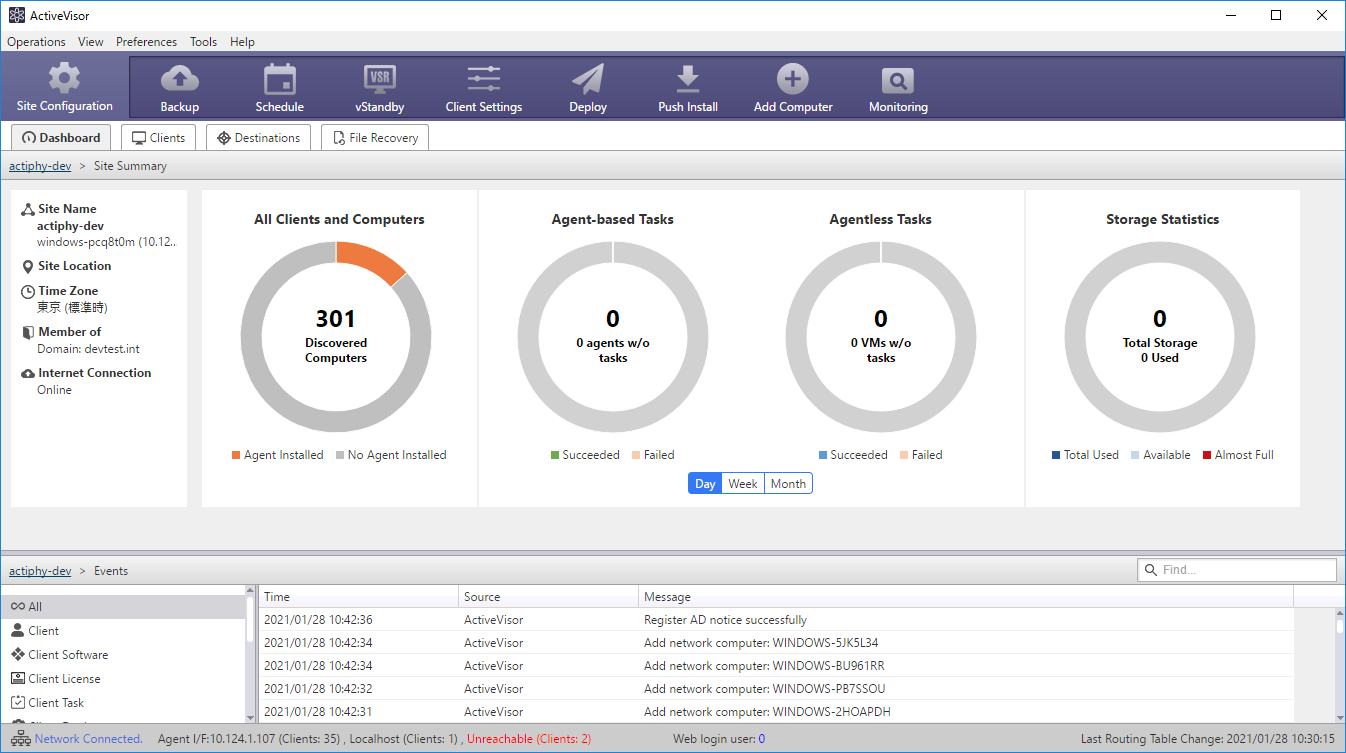Viewport: 1346px width, 753px height.
Task: Click the Network Connected status link
Action: (x=88, y=739)
